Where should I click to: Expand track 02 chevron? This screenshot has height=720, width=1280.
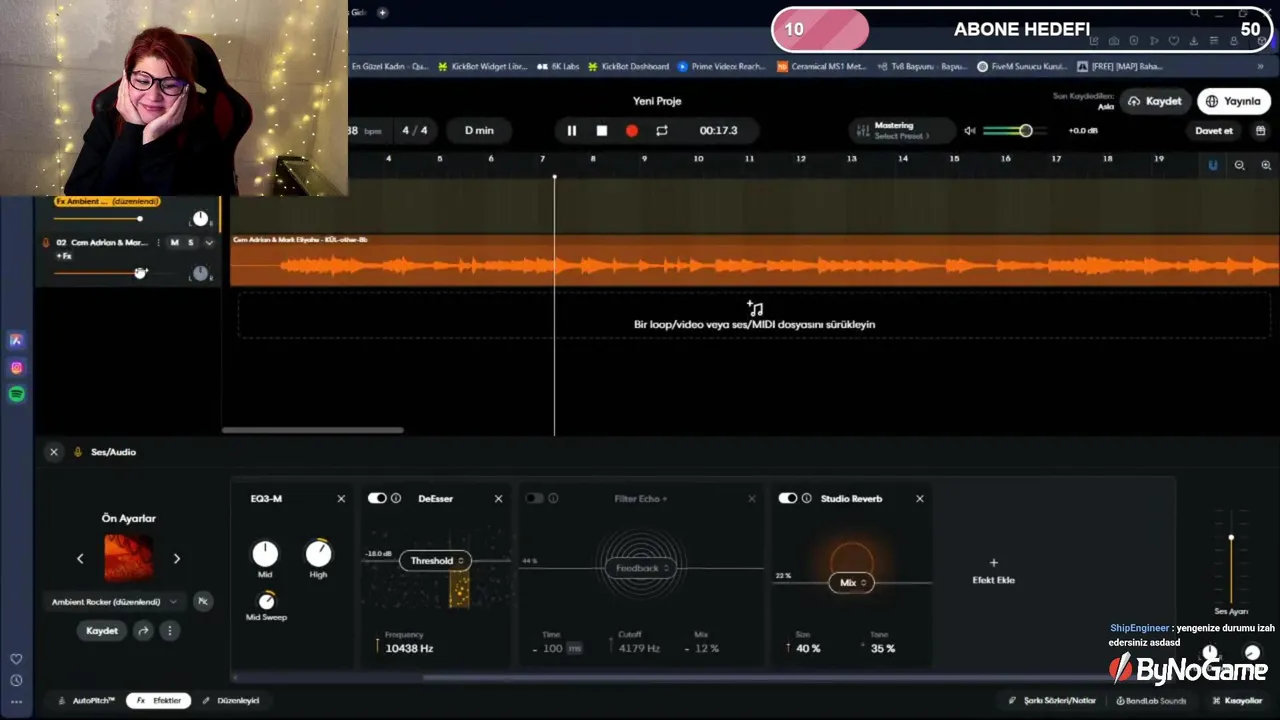click(209, 243)
